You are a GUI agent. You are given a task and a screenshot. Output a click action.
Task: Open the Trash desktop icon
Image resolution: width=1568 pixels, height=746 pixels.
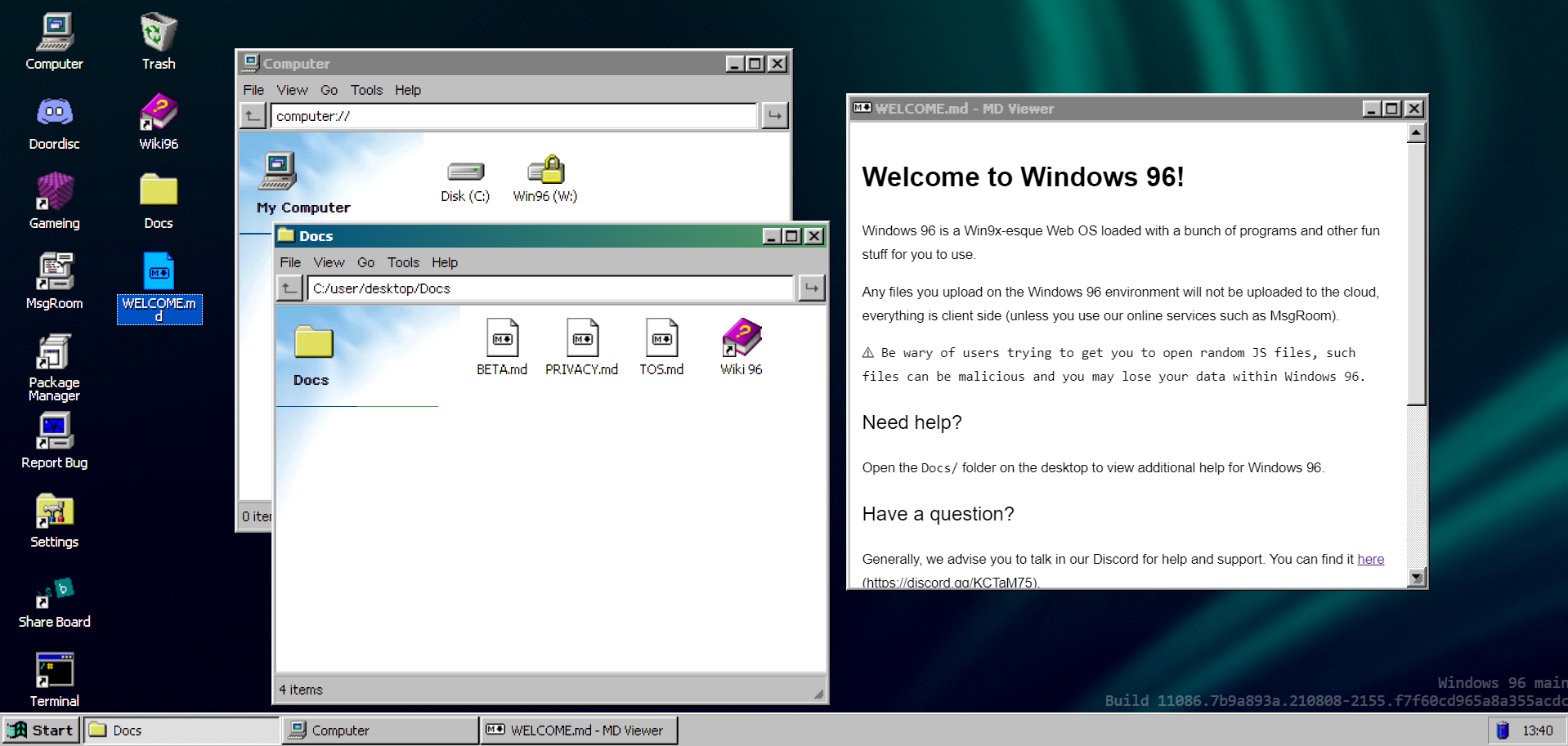[159, 42]
